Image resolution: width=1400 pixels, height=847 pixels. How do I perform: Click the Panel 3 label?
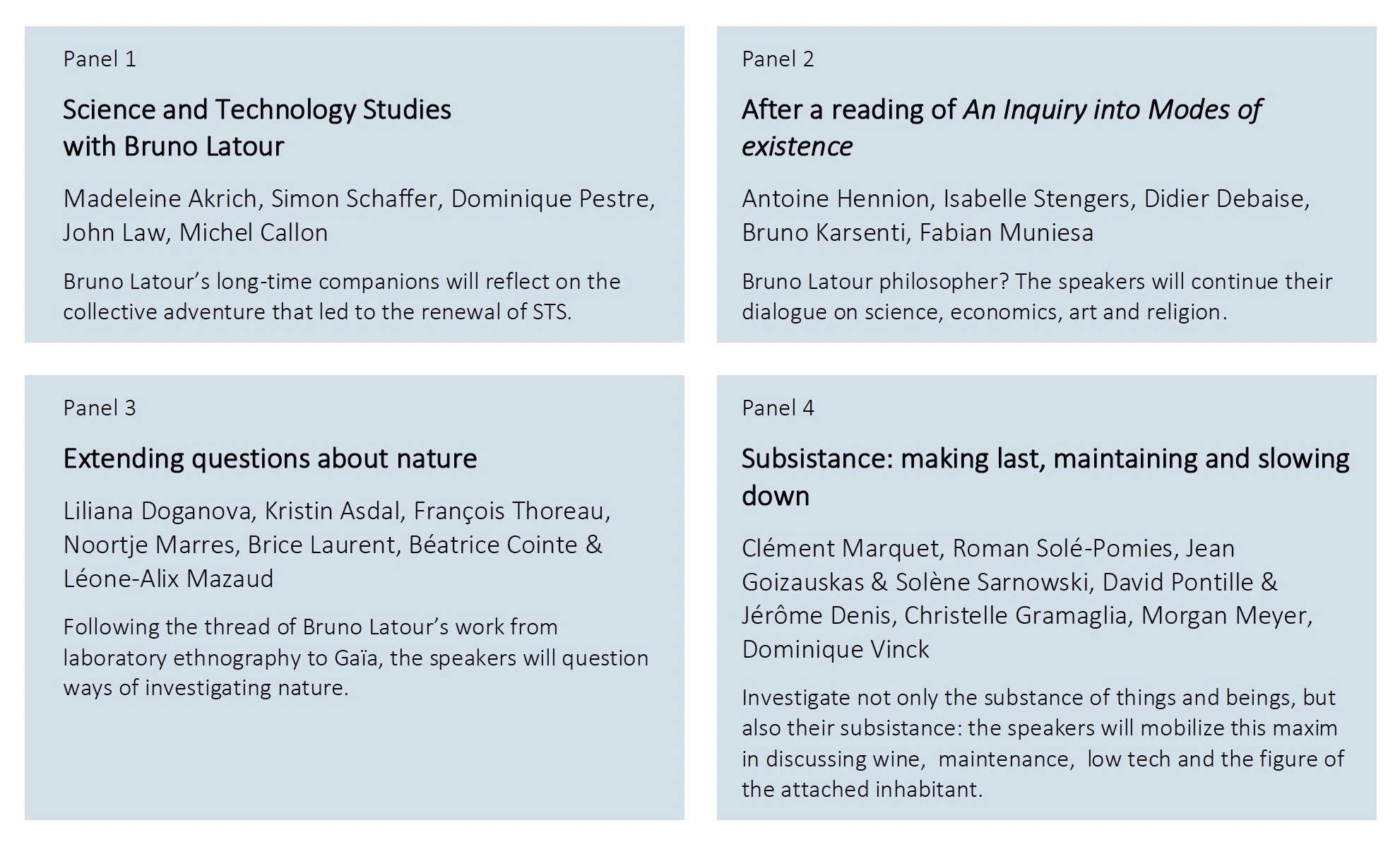point(100,408)
